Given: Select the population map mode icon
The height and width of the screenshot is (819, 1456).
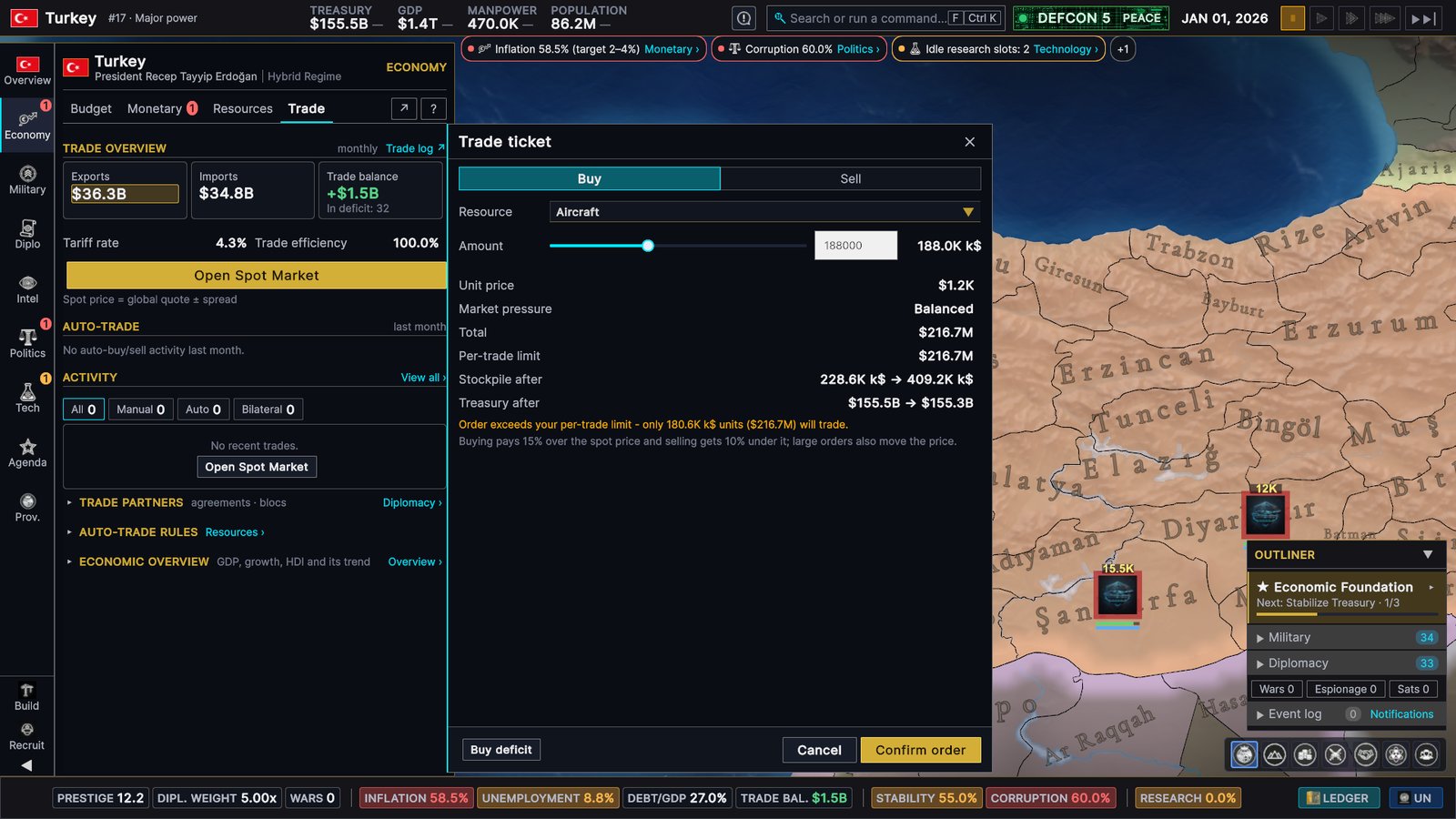Looking at the screenshot, I should [x=1427, y=753].
